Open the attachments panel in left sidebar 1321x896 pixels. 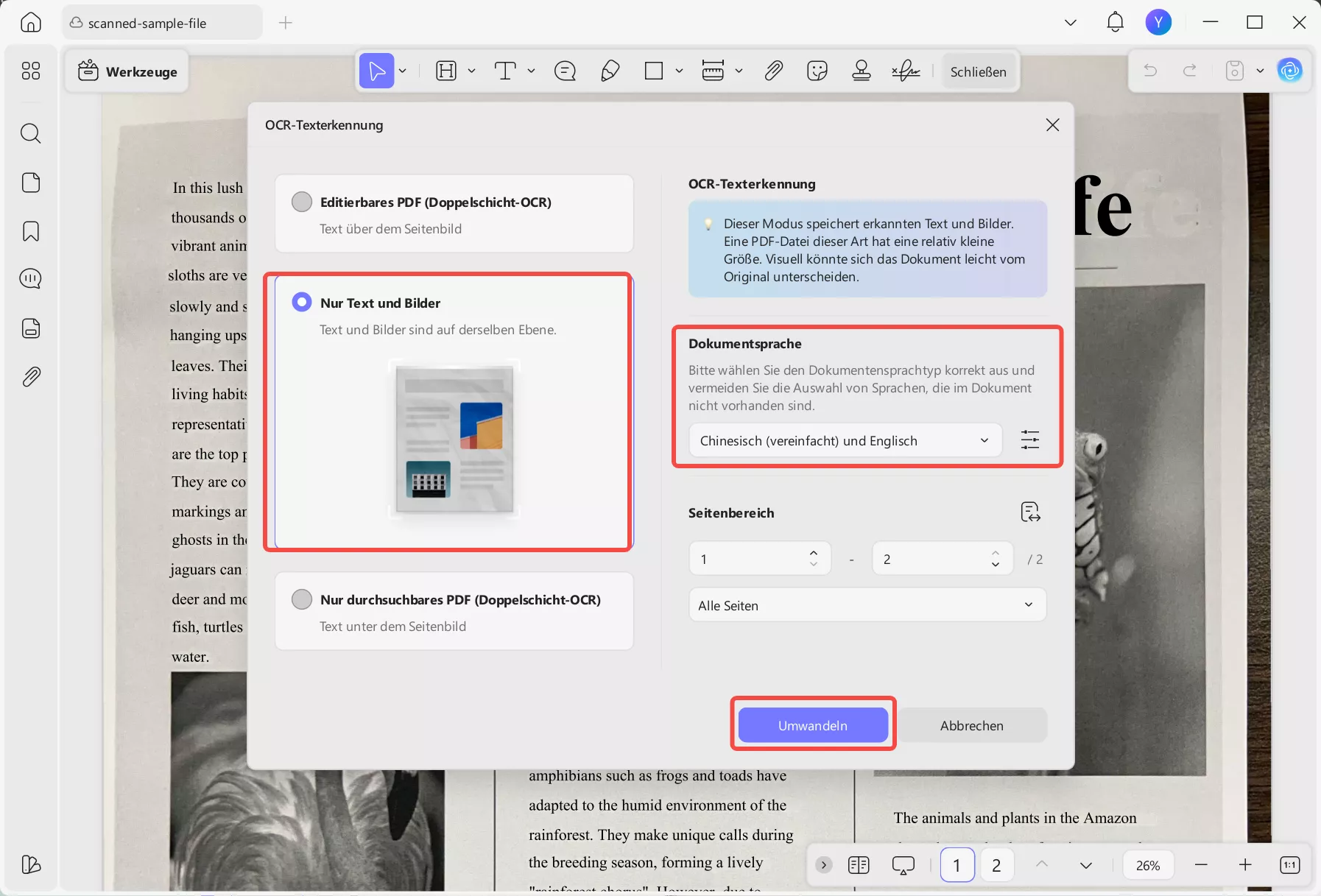point(31,377)
